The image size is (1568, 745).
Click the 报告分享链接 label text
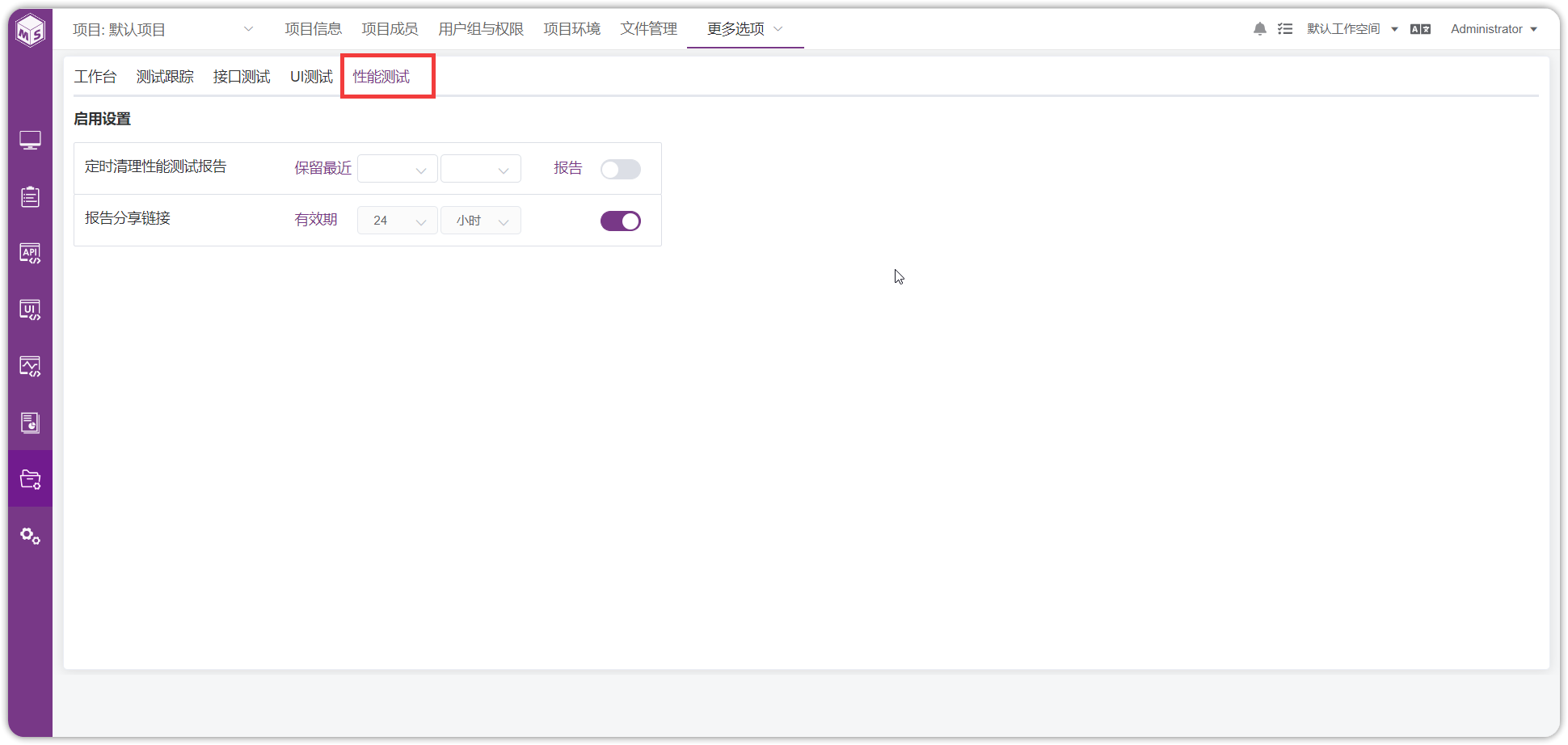[x=128, y=218]
